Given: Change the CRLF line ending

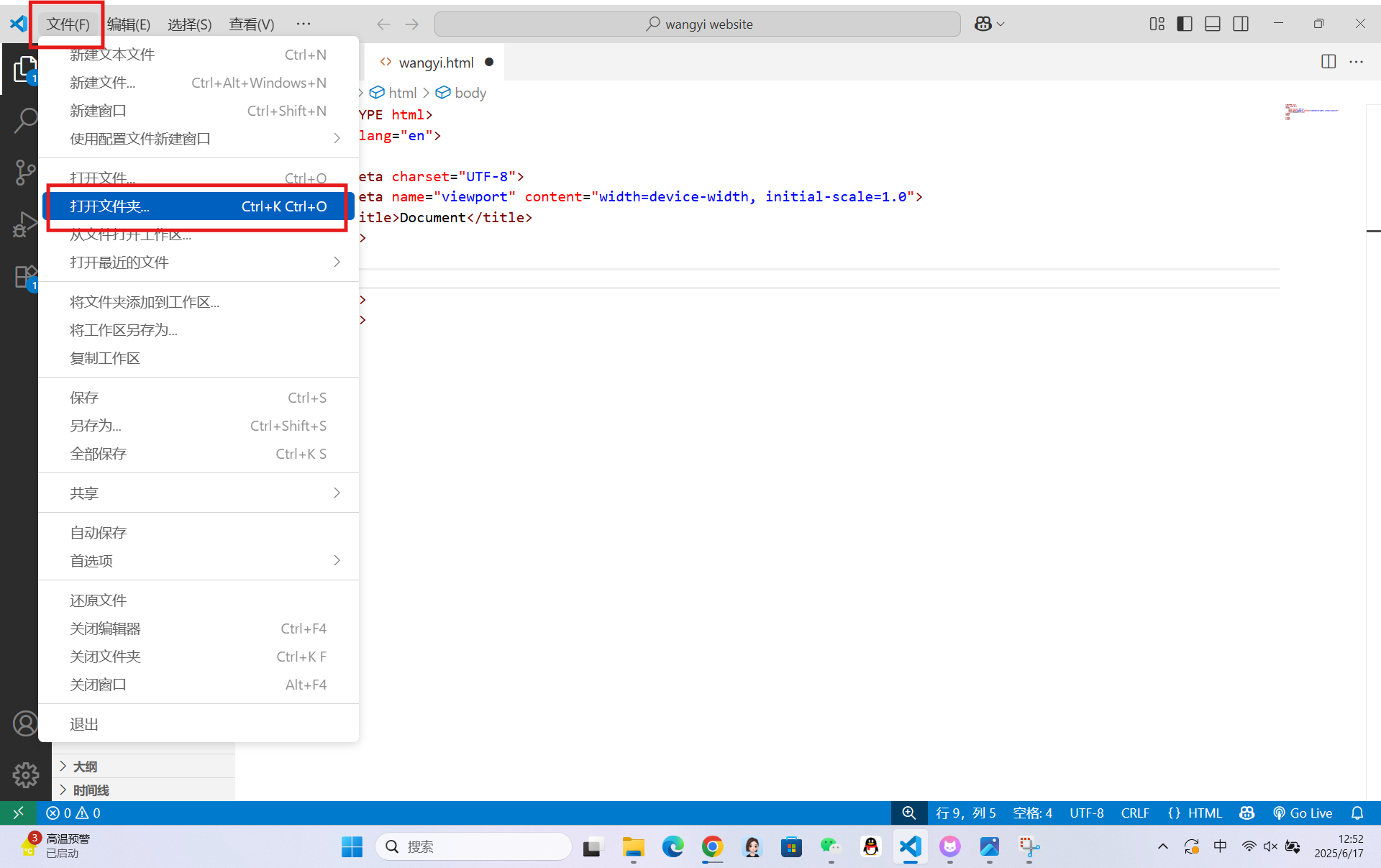Looking at the screenshot, I should [x=1135, y=813].
